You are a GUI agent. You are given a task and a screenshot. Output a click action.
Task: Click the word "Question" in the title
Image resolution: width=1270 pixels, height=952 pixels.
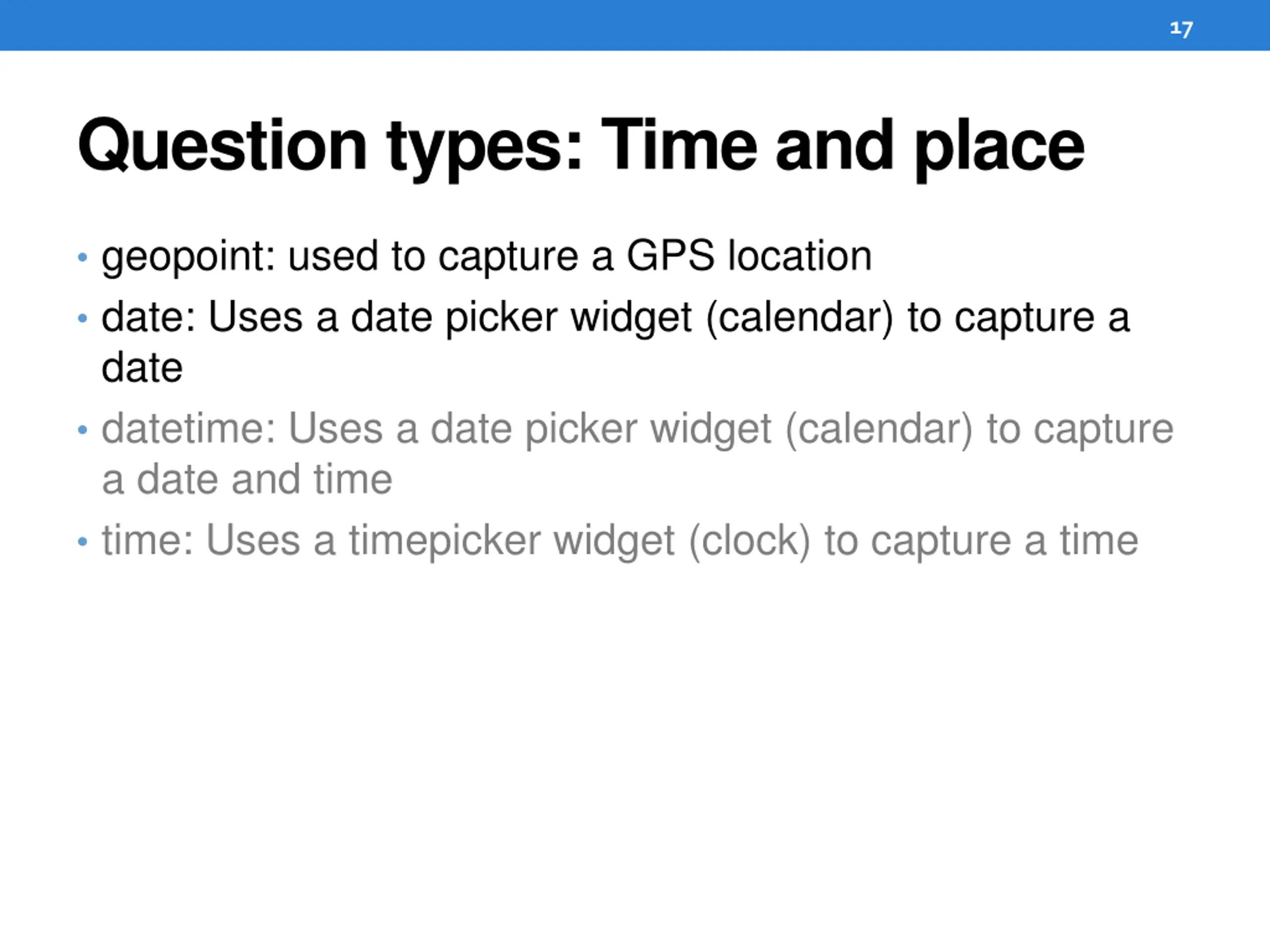222,146
